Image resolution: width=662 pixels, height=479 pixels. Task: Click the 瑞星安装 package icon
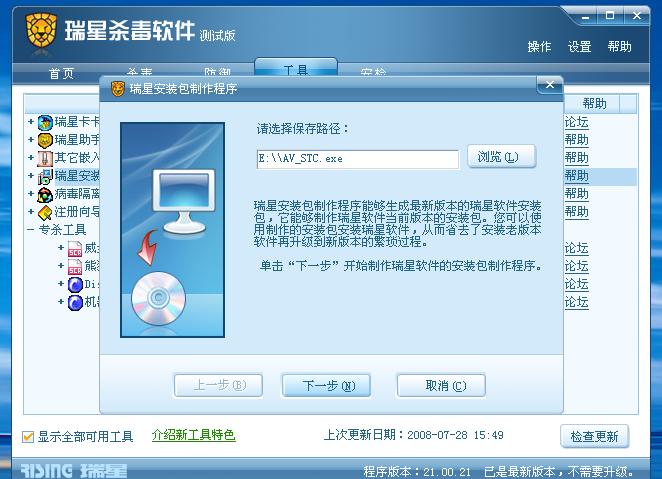click(x=45, y=176)
